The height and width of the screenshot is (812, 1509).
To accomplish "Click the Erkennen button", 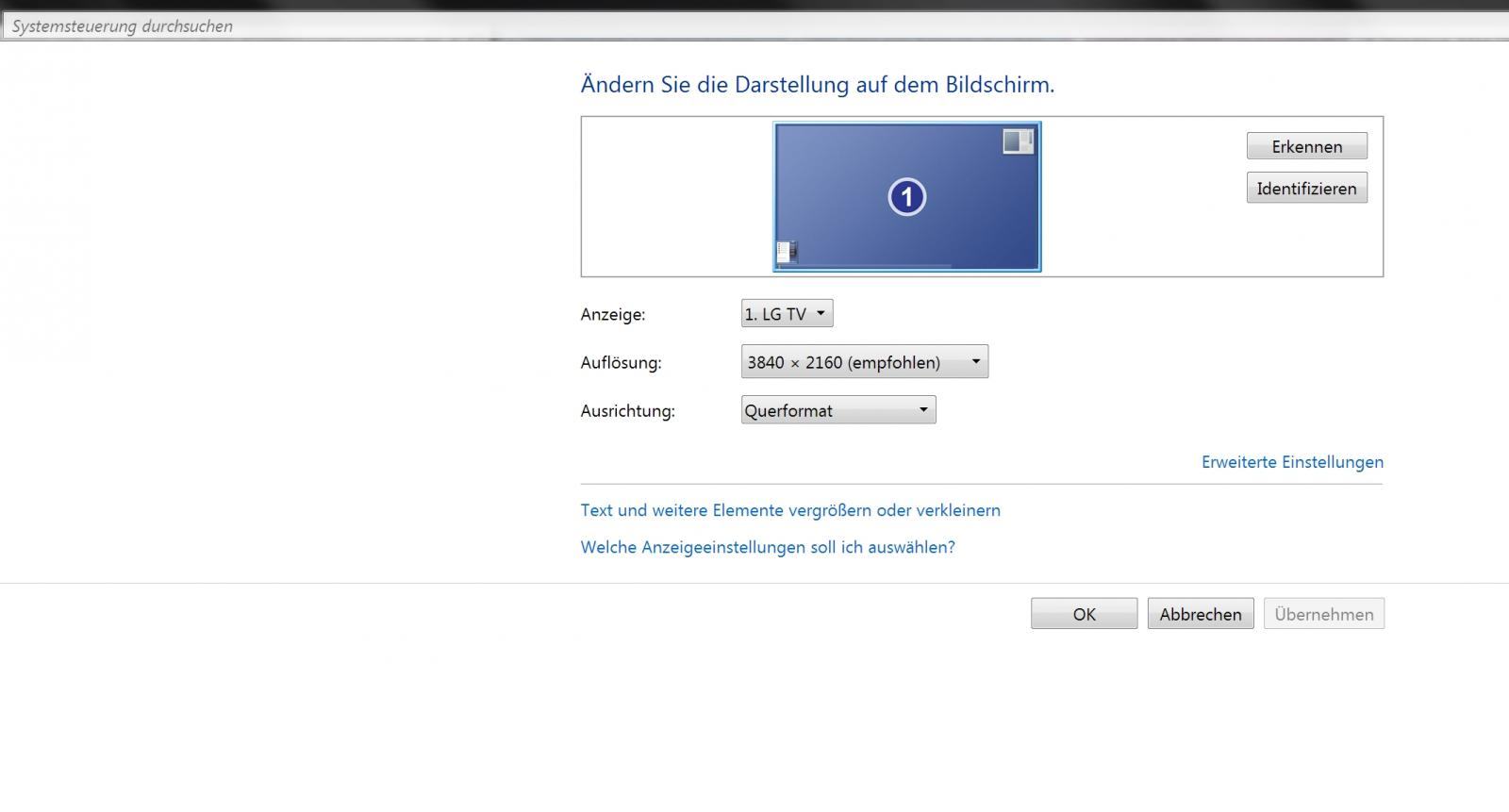I will point(1306,146).
